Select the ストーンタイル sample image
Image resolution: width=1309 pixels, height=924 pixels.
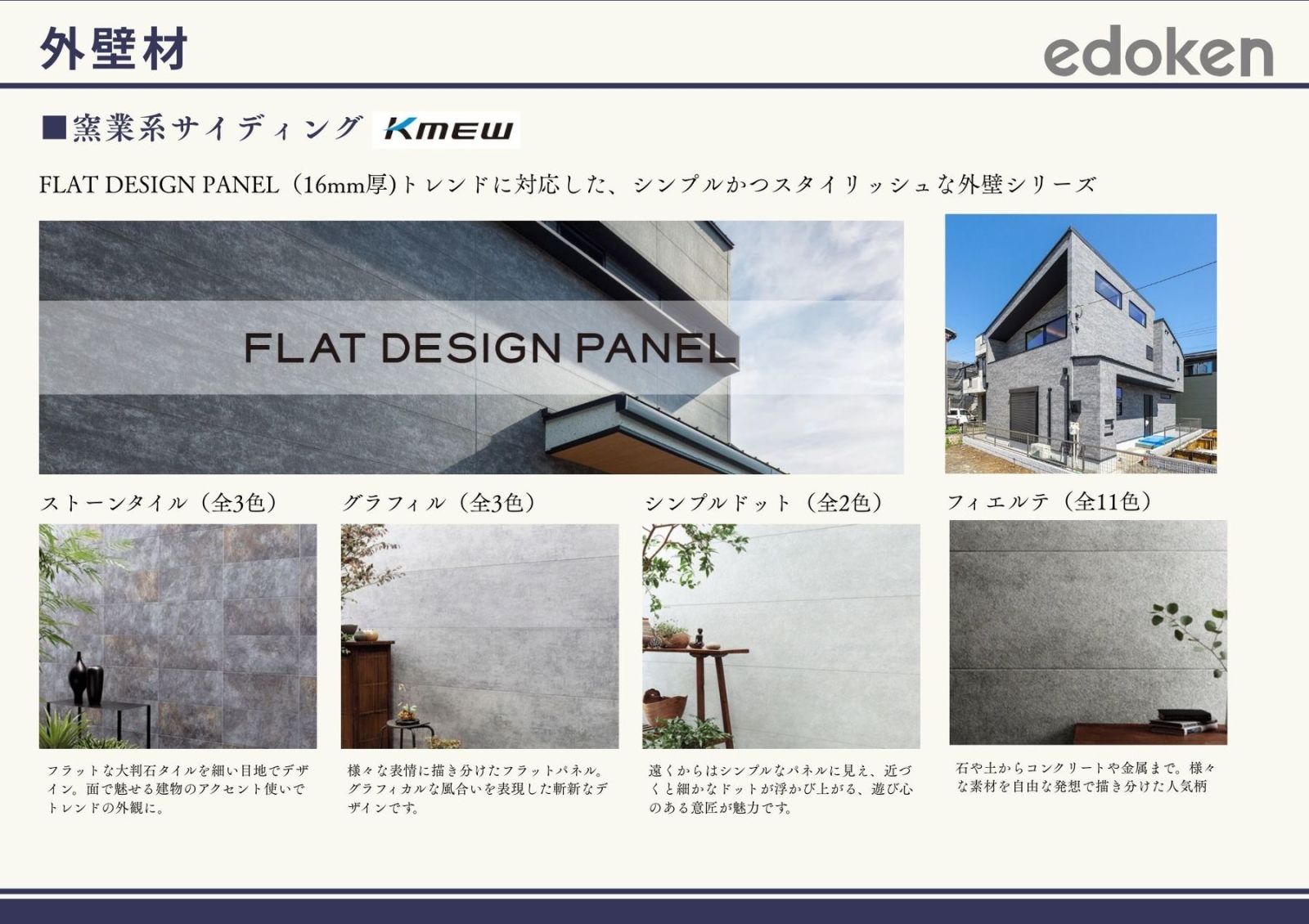point(178,636)
